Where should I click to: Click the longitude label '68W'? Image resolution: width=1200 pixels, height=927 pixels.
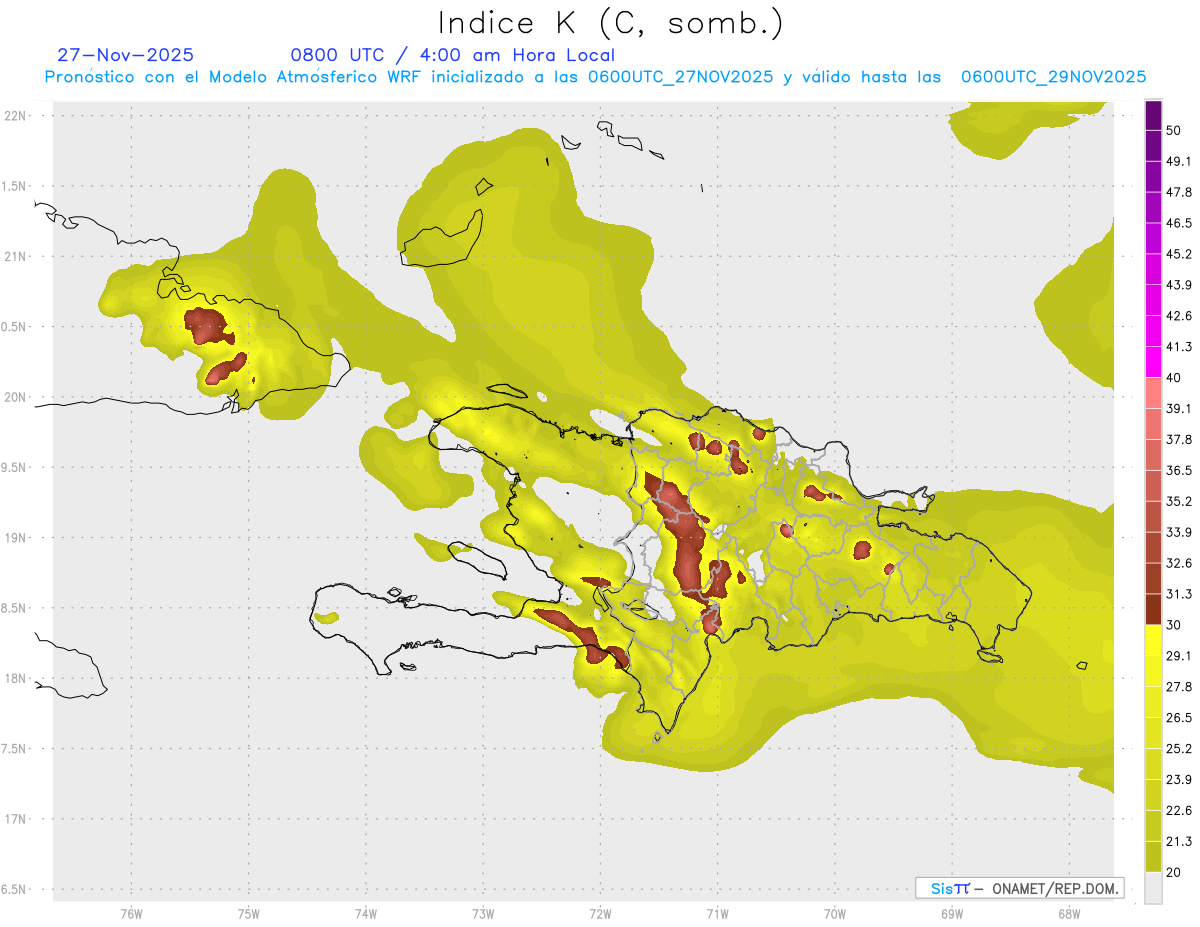[1069, 913]
